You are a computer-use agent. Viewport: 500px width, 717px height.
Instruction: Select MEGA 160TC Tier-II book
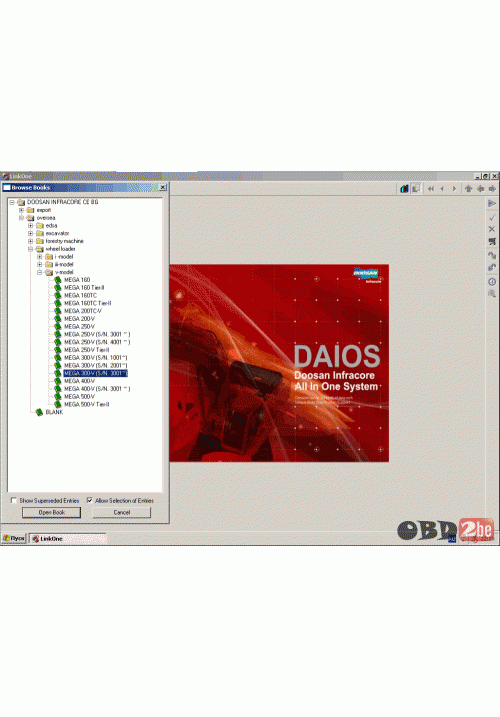(x=88, y=303)
